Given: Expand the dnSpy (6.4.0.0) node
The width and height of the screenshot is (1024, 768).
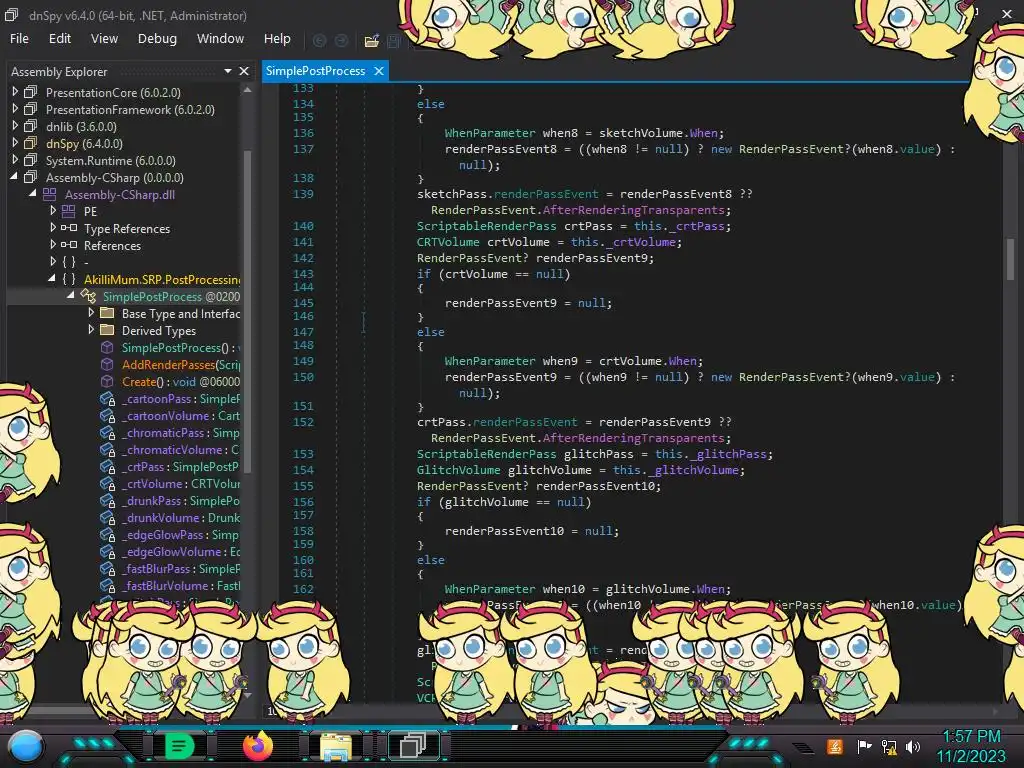Looking at the screenshot, I should pyautogui.click(x=15, y=143).
